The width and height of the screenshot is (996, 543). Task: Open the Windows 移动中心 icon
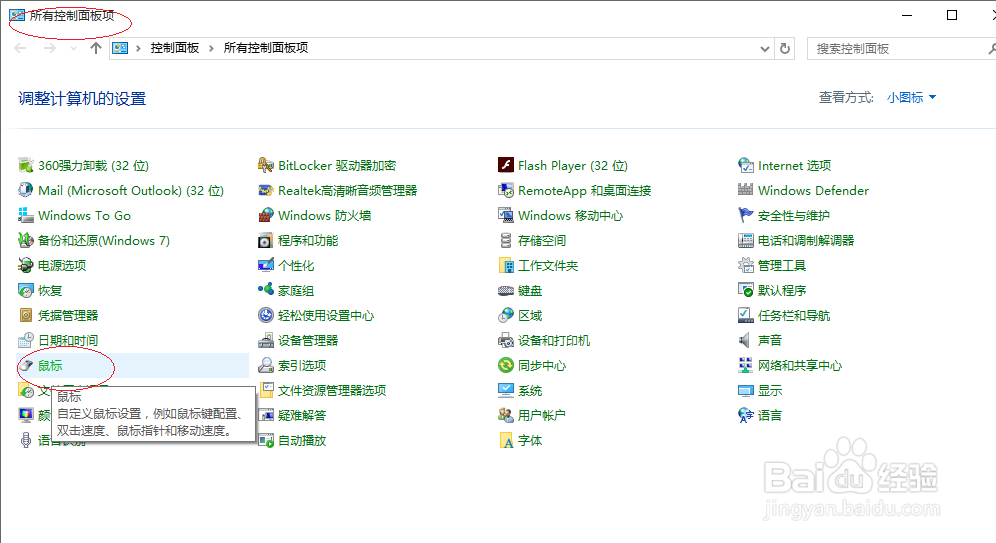(506, 215)
